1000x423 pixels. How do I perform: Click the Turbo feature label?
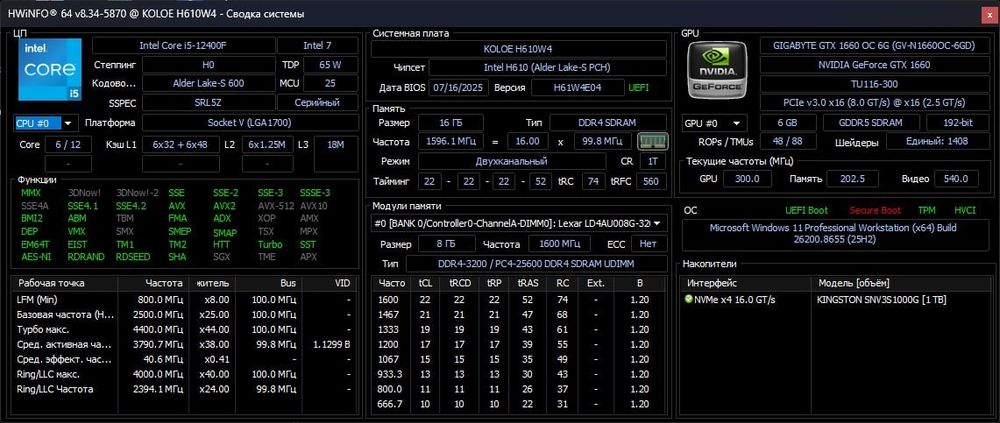(x=270, y=244)
